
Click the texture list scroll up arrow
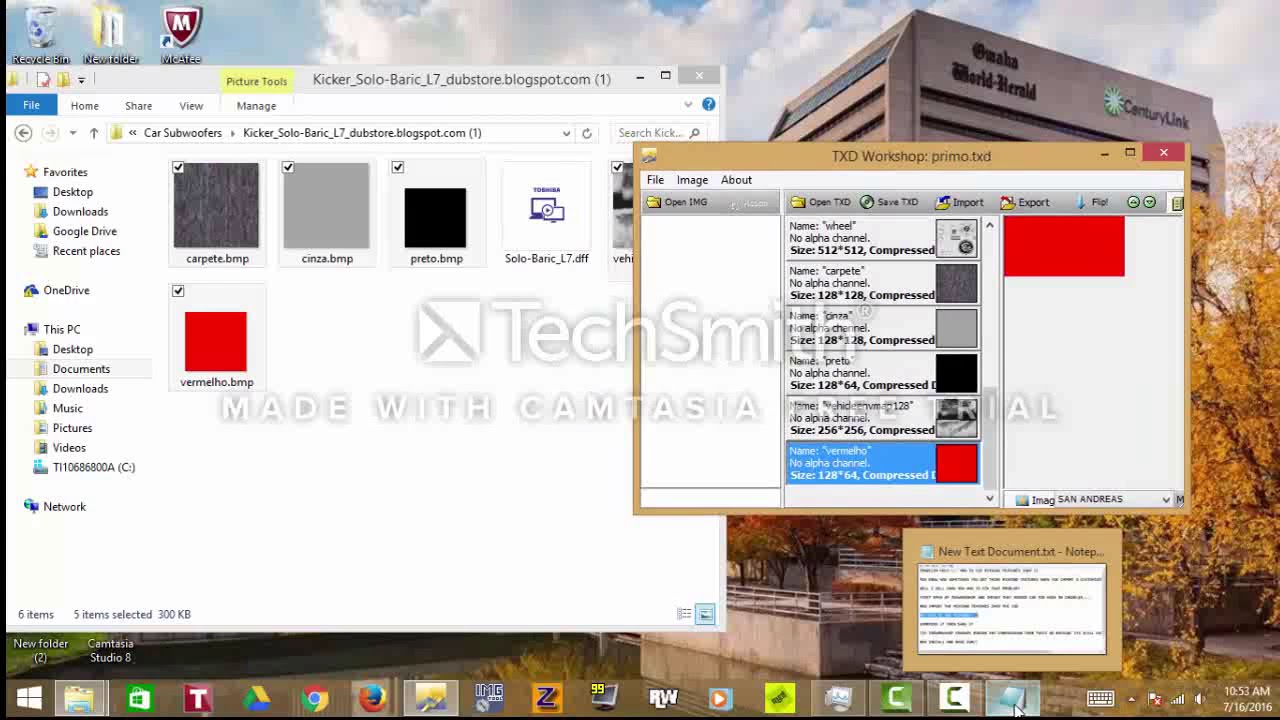pos(990,226)
